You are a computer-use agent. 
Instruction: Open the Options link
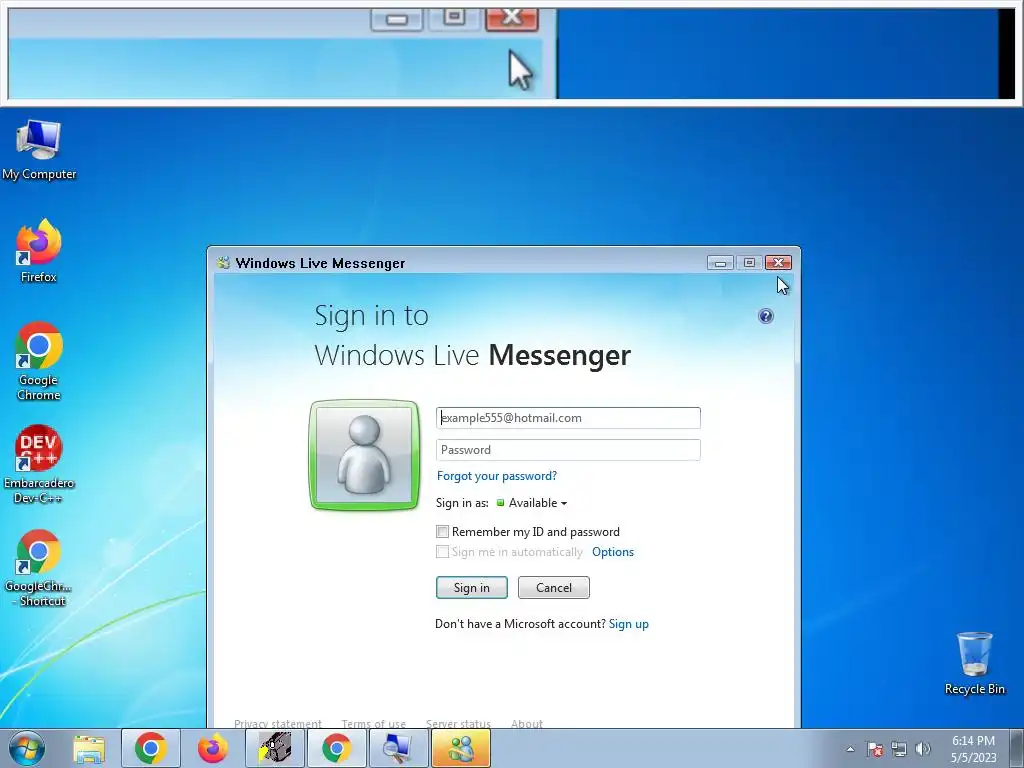coord(613,552)
